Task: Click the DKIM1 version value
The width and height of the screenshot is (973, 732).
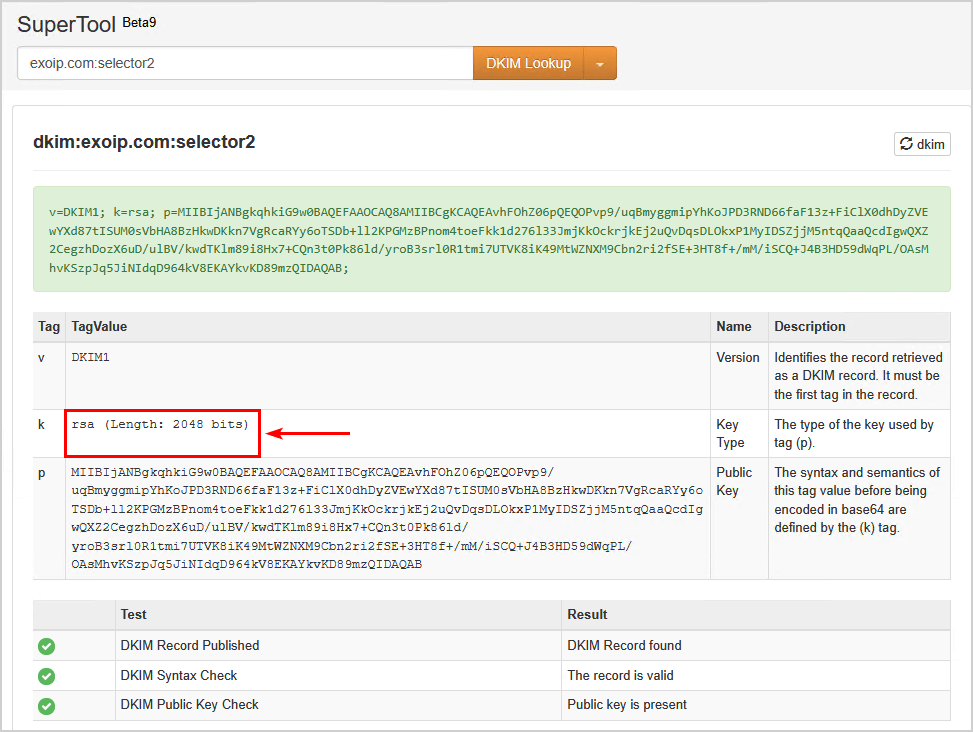Action: [91, 357]
